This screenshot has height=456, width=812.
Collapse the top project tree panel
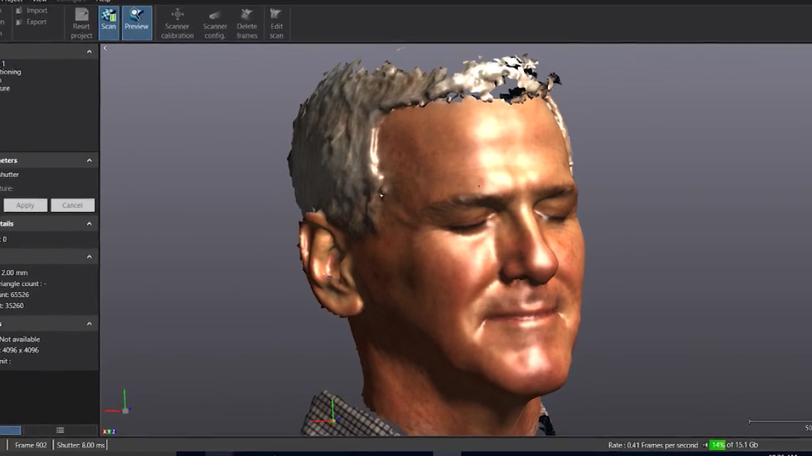click(89, 52)
